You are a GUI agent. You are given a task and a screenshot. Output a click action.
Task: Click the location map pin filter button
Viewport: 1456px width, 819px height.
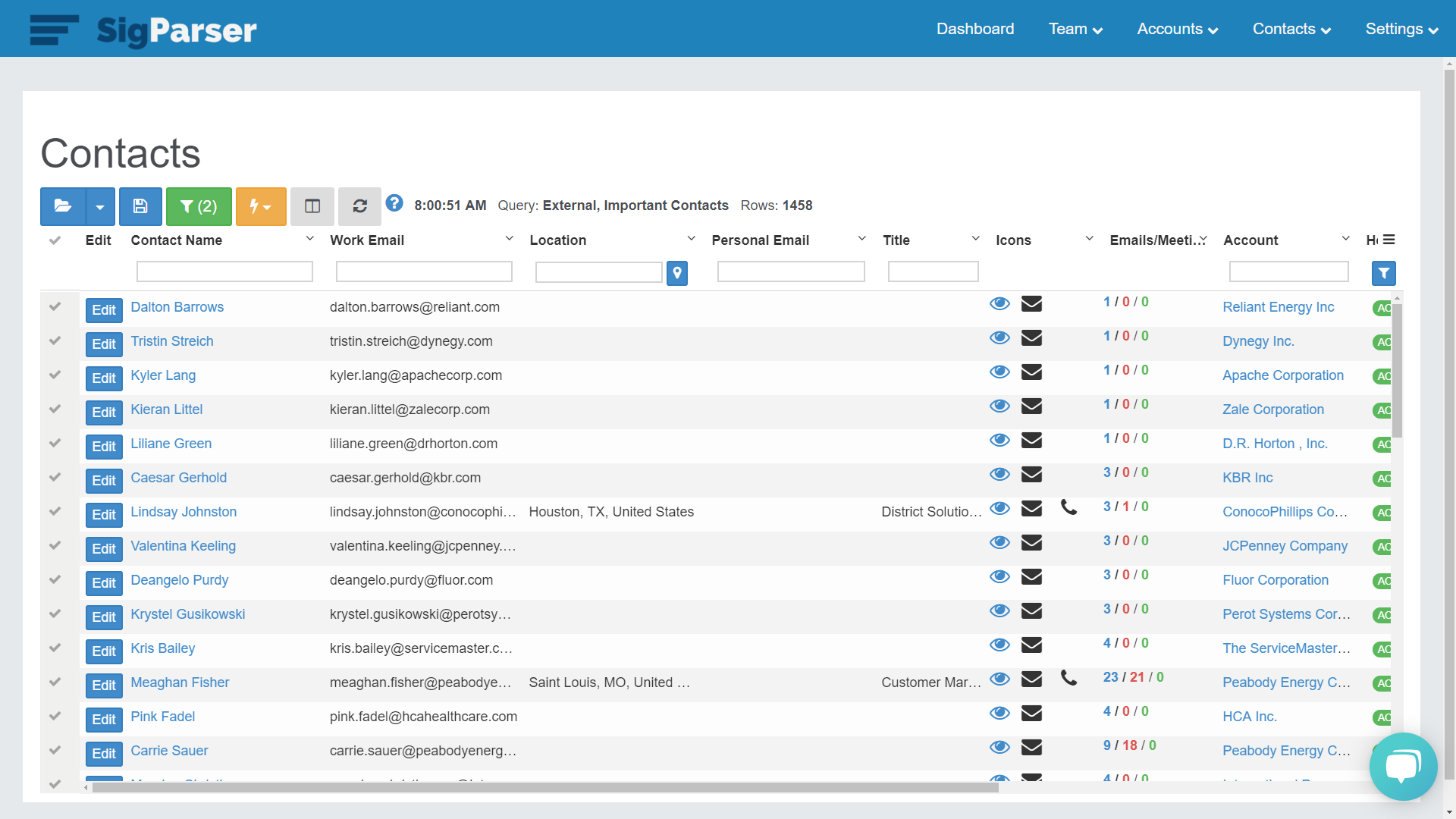tap(677, 273)
